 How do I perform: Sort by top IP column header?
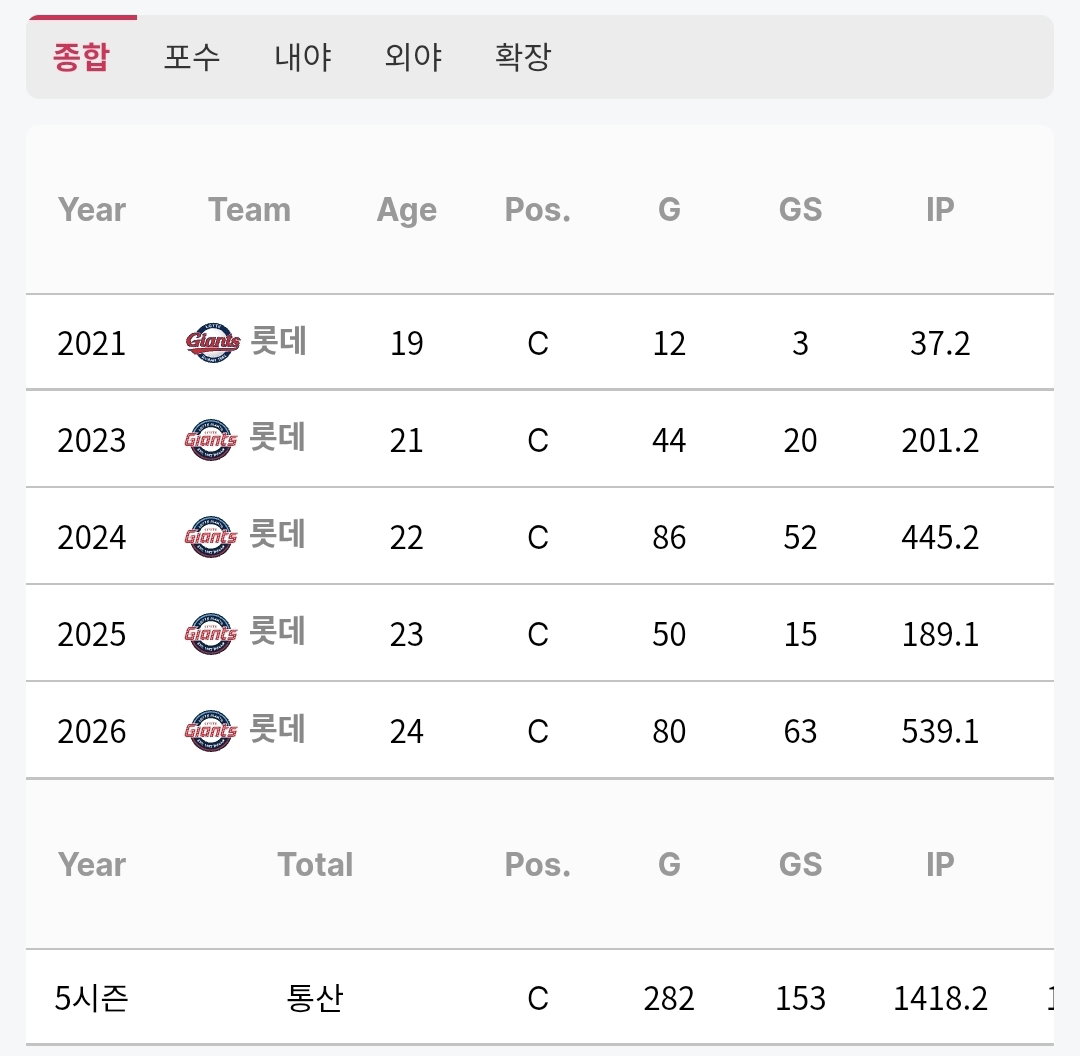pos(940,209)
